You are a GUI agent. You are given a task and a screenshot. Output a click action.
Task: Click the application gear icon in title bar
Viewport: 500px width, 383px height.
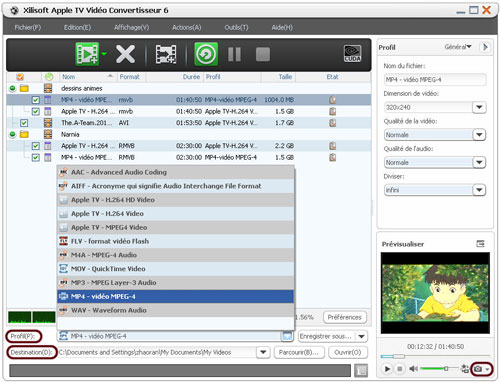pos(14,10)
